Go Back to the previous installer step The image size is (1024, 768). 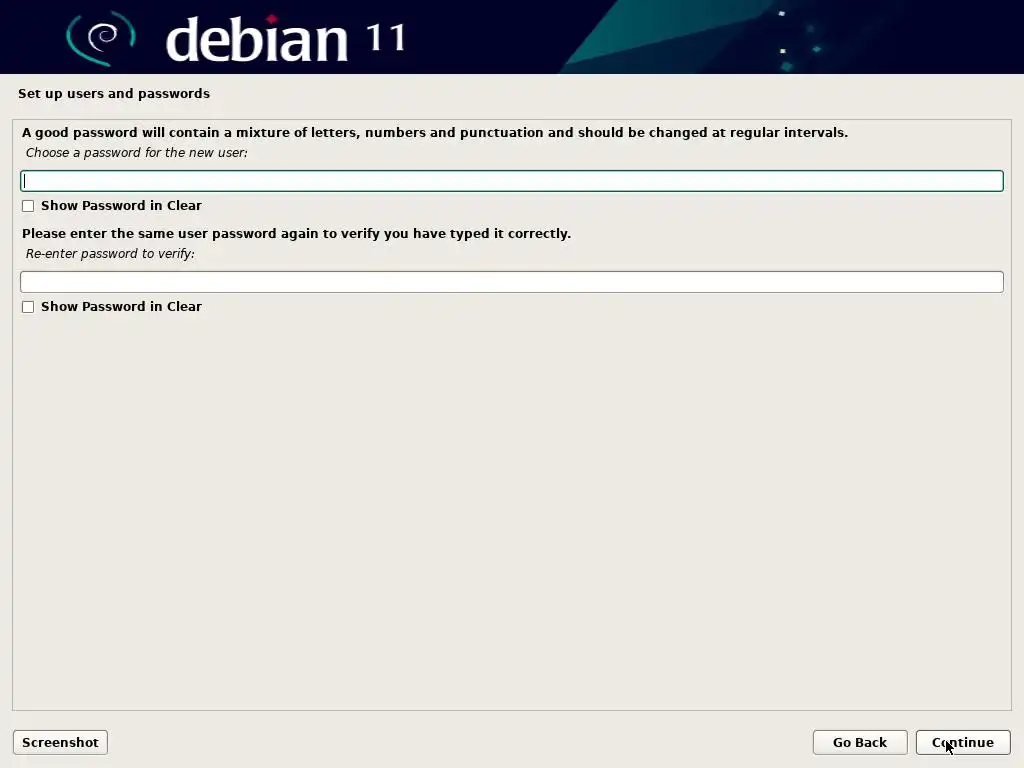(x=859, y=743)
